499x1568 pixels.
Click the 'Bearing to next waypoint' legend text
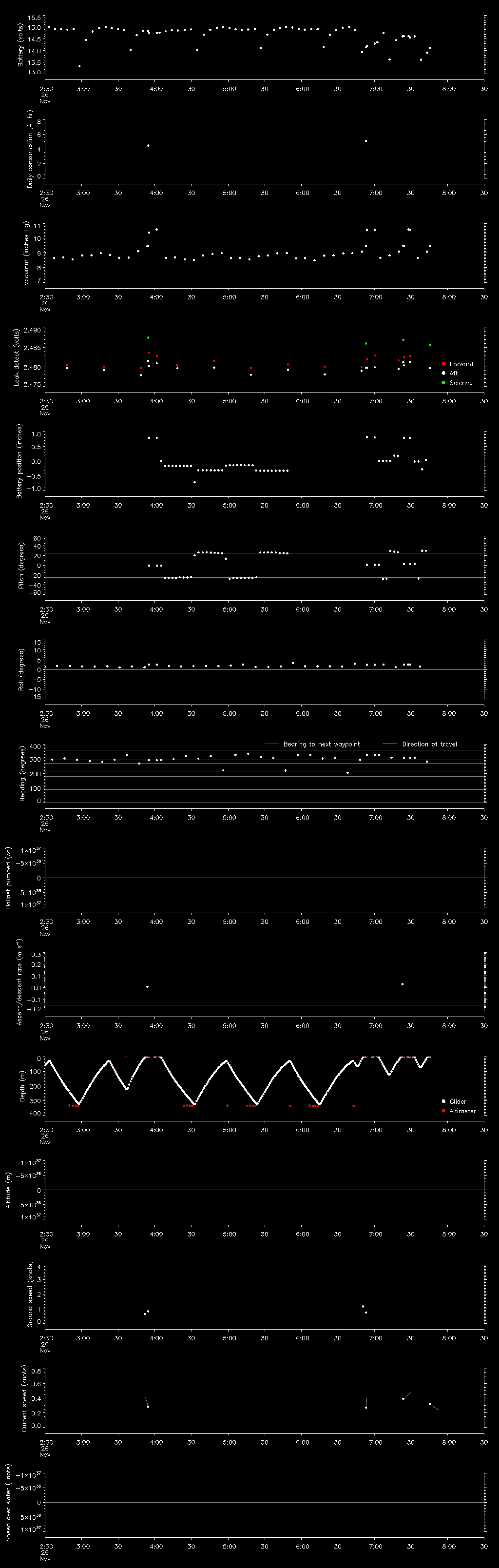tap(321, 744)
